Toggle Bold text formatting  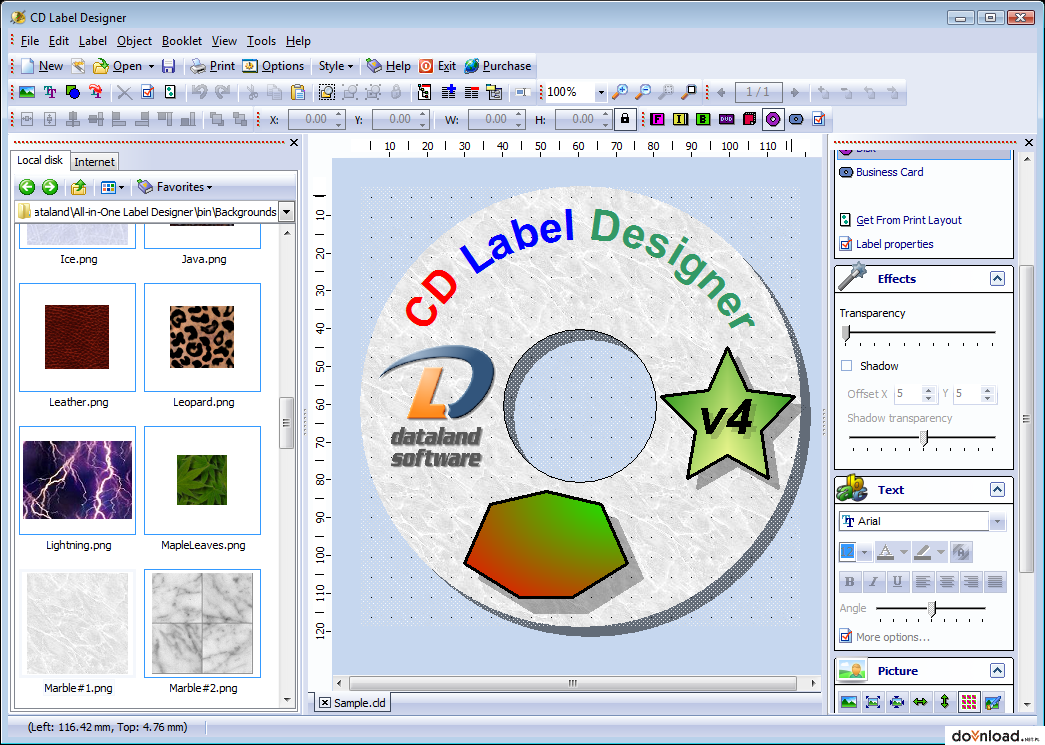point(850,582)
